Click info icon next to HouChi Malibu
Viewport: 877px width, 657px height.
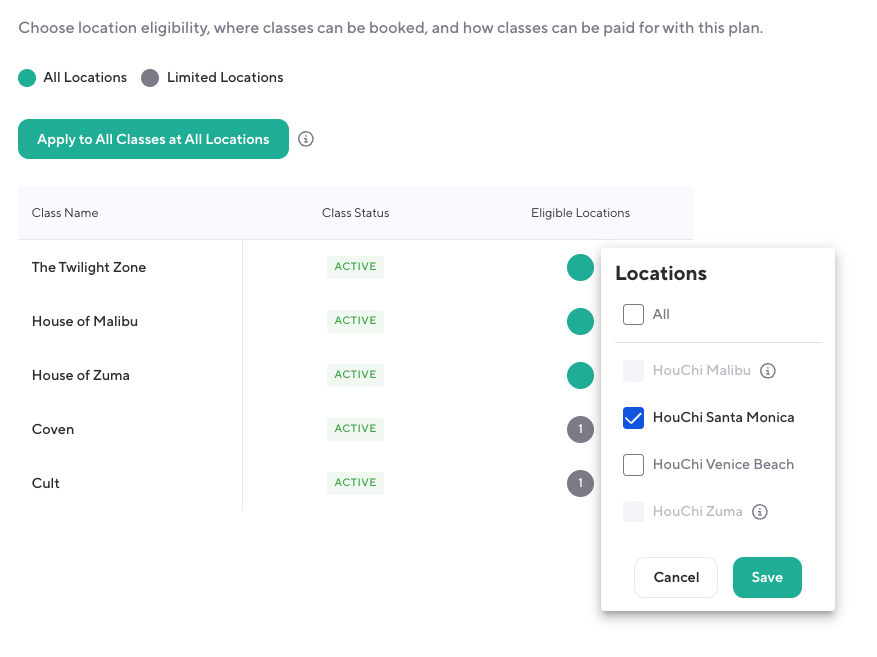pyautogui.click(x=768, y=371)
